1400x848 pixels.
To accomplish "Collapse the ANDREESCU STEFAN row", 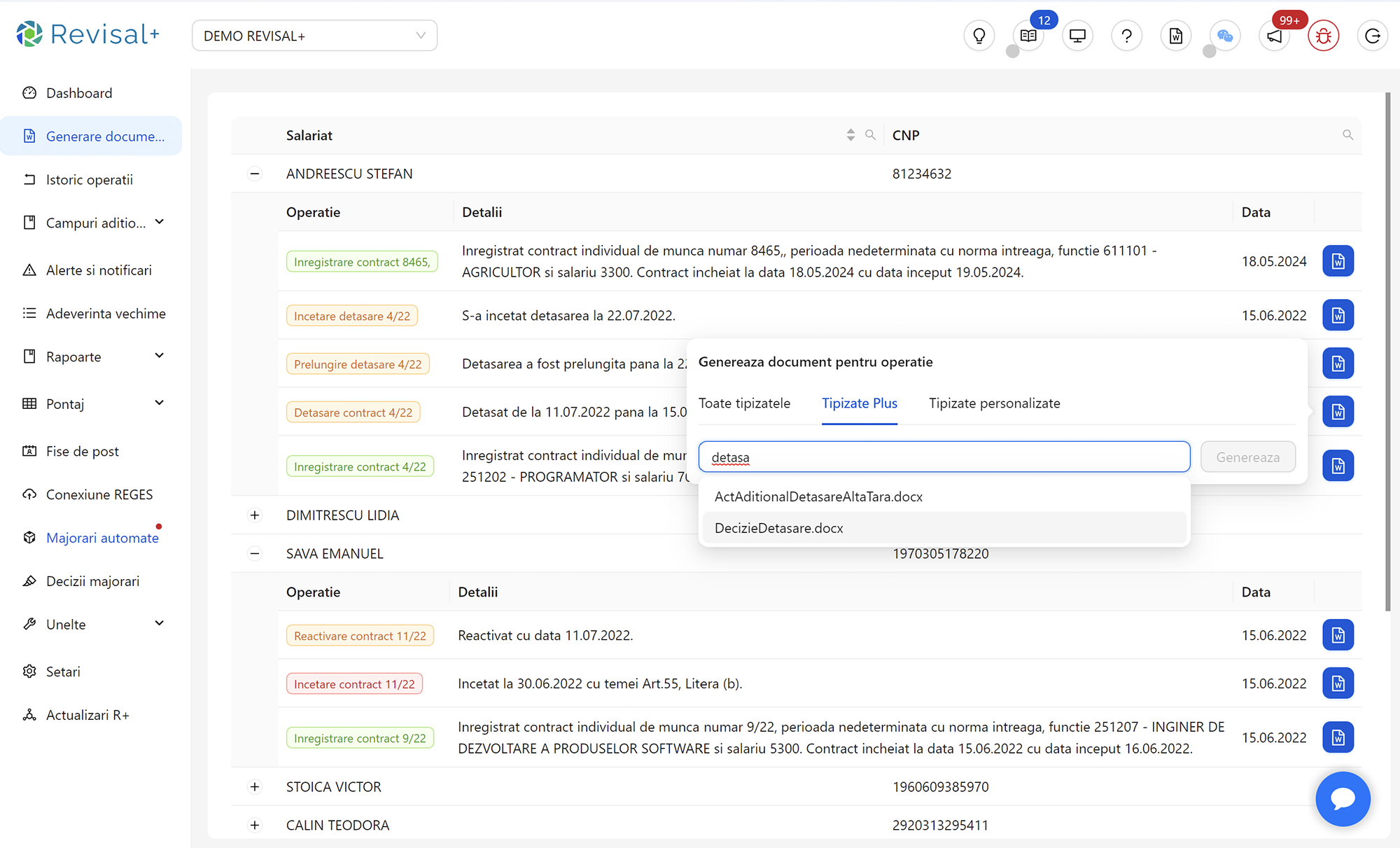I will [255, 174].
